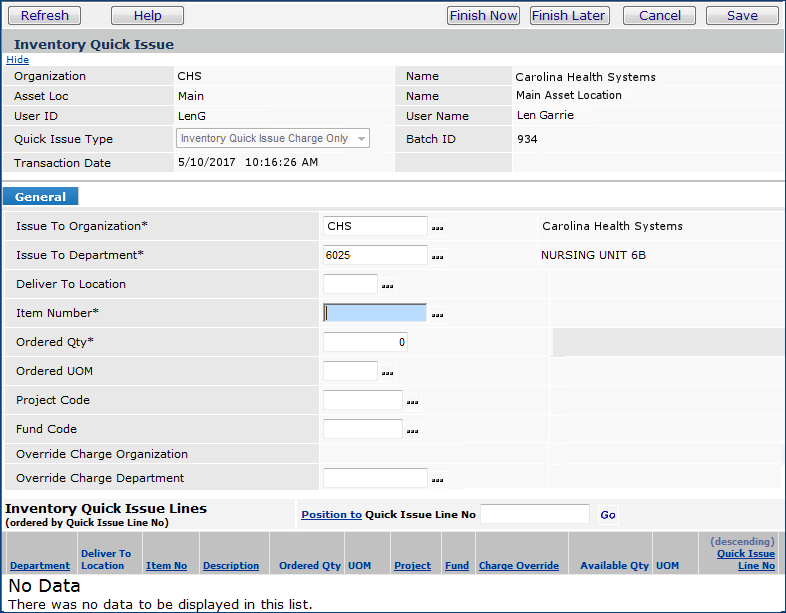Screen dimensions: 786x613
Task: Open the Help button
Action: click(147, 15)
